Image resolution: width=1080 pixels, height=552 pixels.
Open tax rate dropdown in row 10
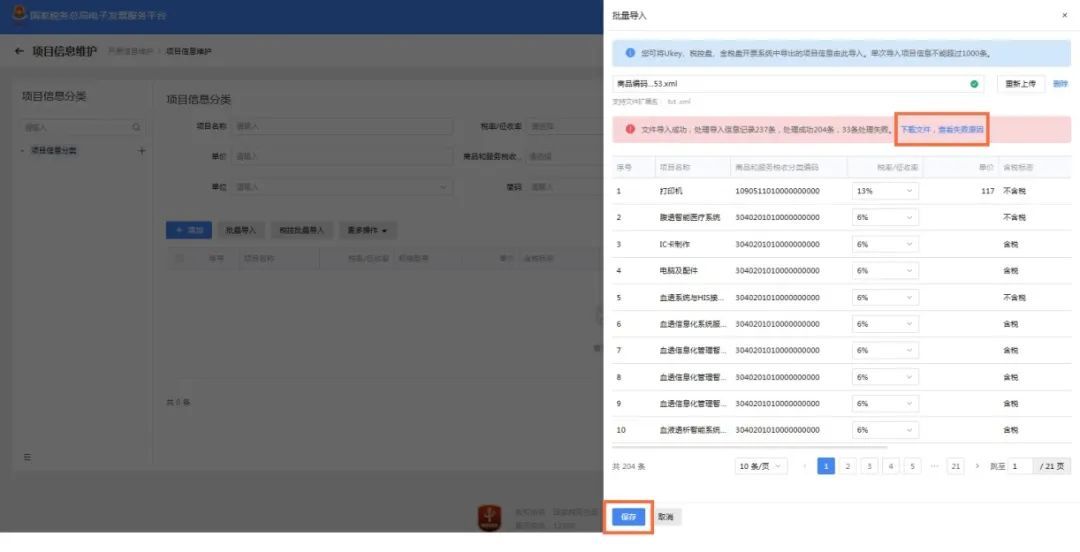(885, 430)
